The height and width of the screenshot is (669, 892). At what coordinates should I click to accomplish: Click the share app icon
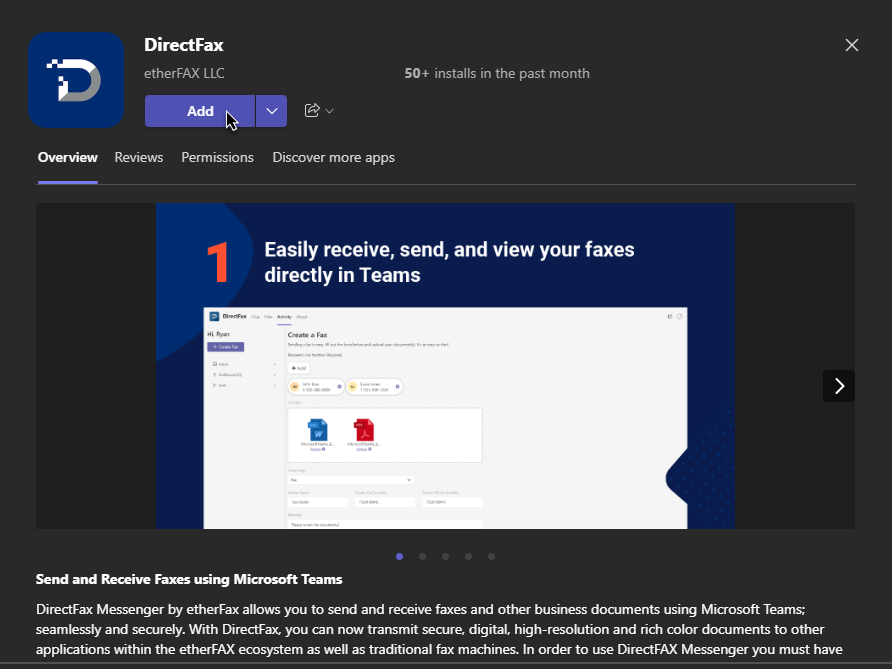pos(312,111)
